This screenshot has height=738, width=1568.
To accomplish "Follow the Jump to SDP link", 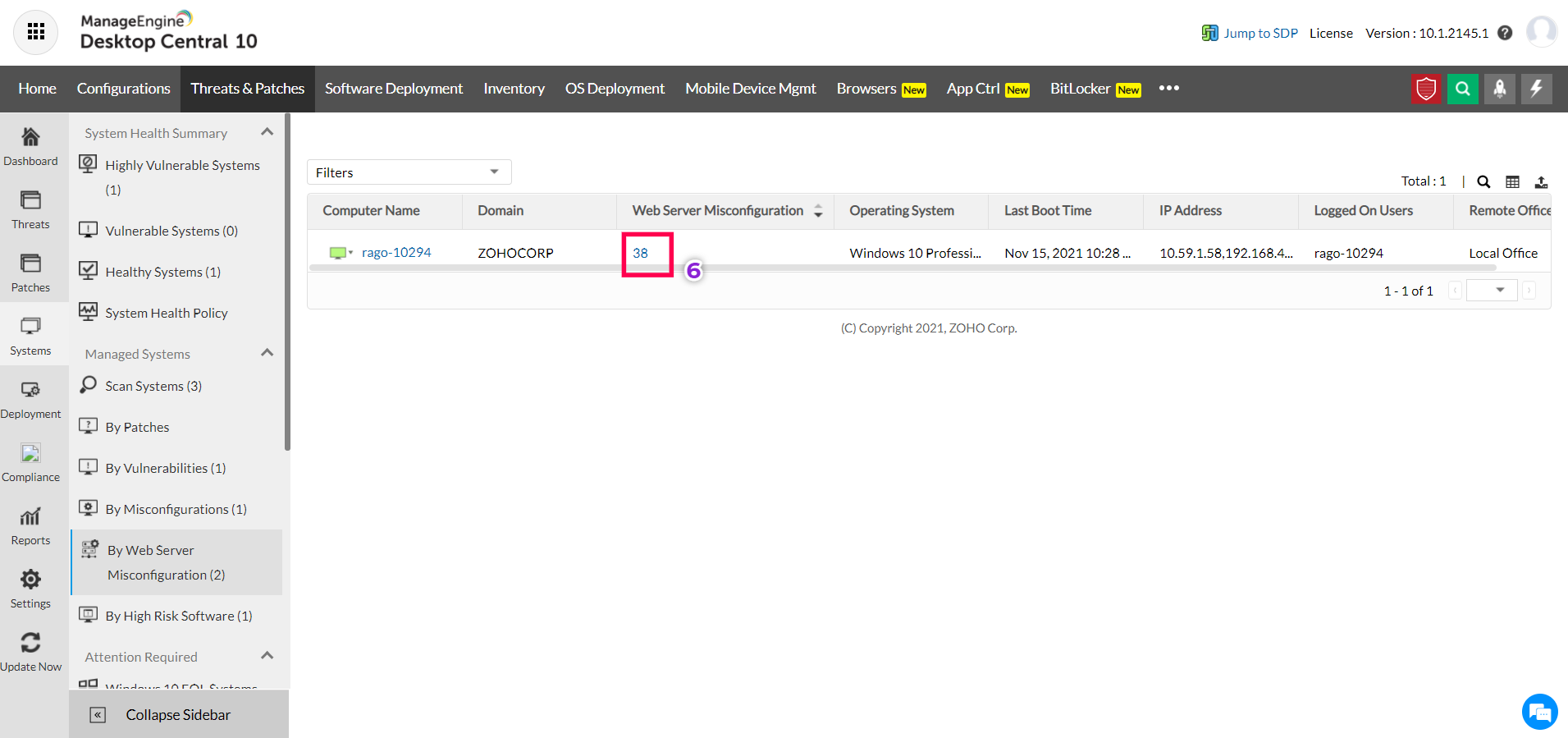I will (x=1260, y=33).
